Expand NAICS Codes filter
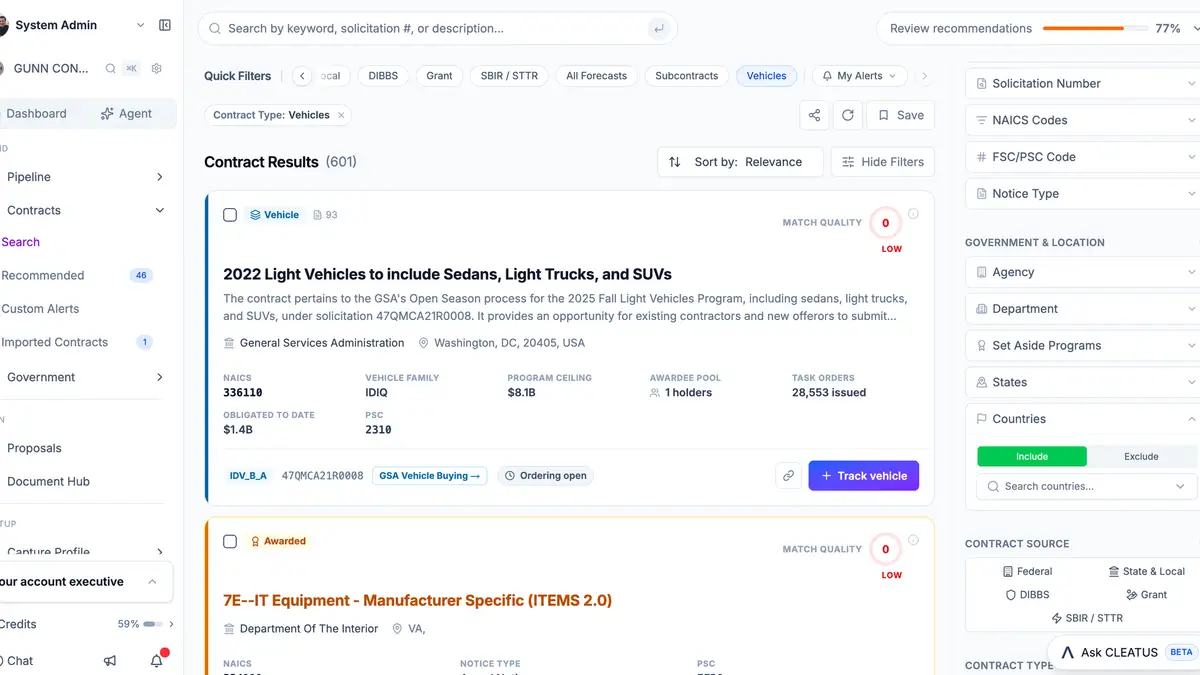This screenshot has height=675, width=1200. click(1083, 120)
